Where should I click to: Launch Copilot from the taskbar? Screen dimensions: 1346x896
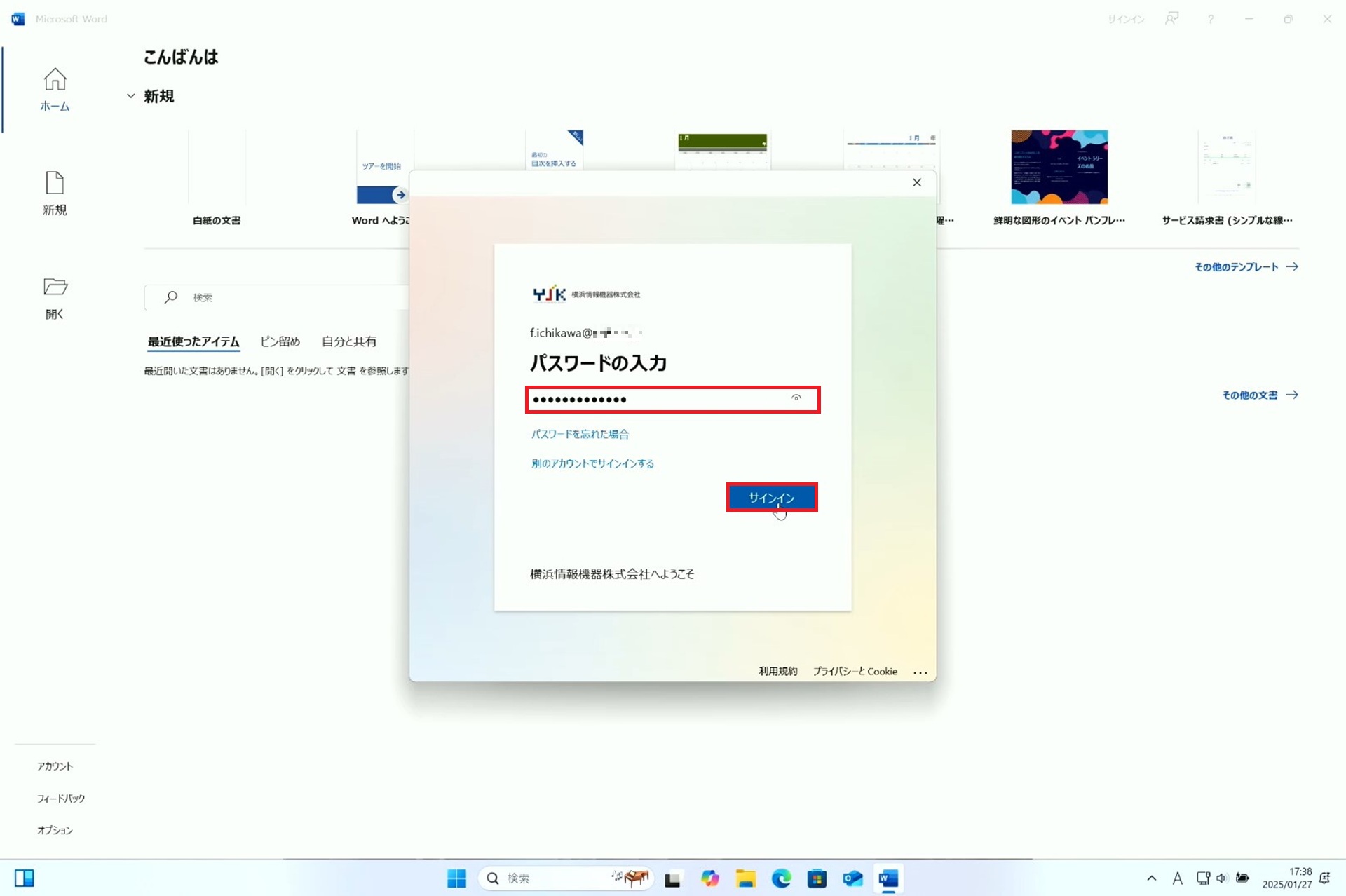click(x=709, y=878)
